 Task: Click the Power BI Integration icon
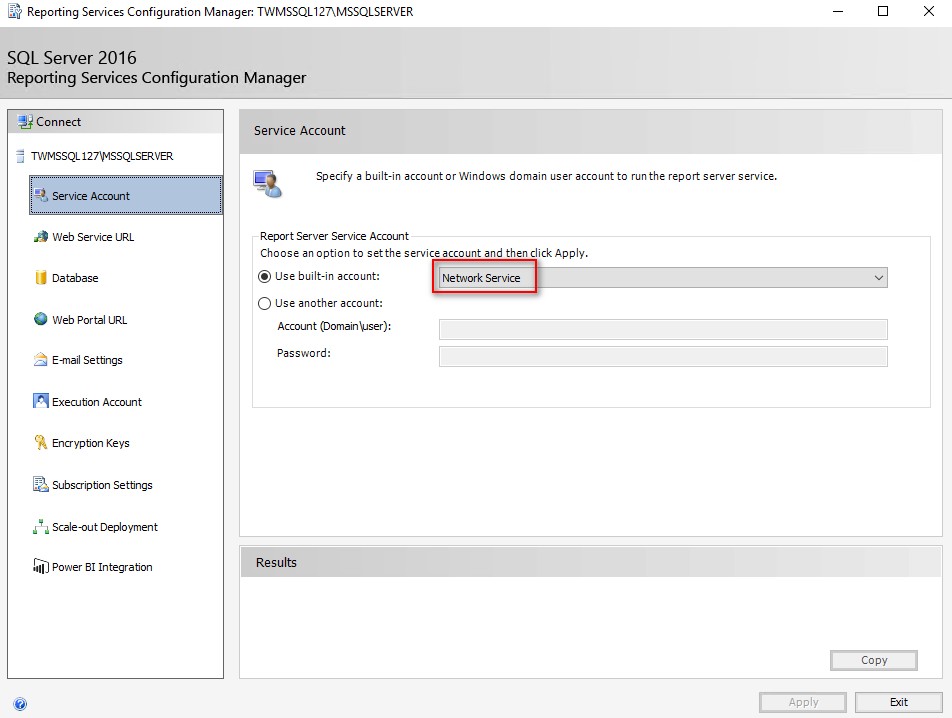tap(41, 566)
